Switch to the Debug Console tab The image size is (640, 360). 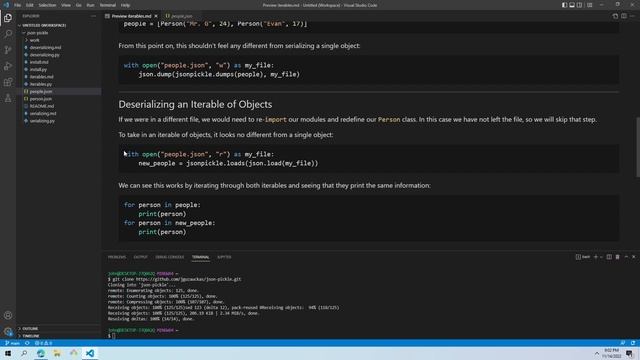click(x=169, y=257)
